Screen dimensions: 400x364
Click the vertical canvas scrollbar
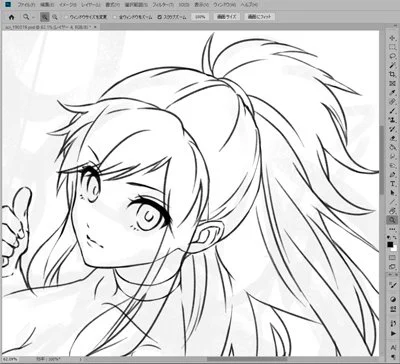(x=383, y=160)
